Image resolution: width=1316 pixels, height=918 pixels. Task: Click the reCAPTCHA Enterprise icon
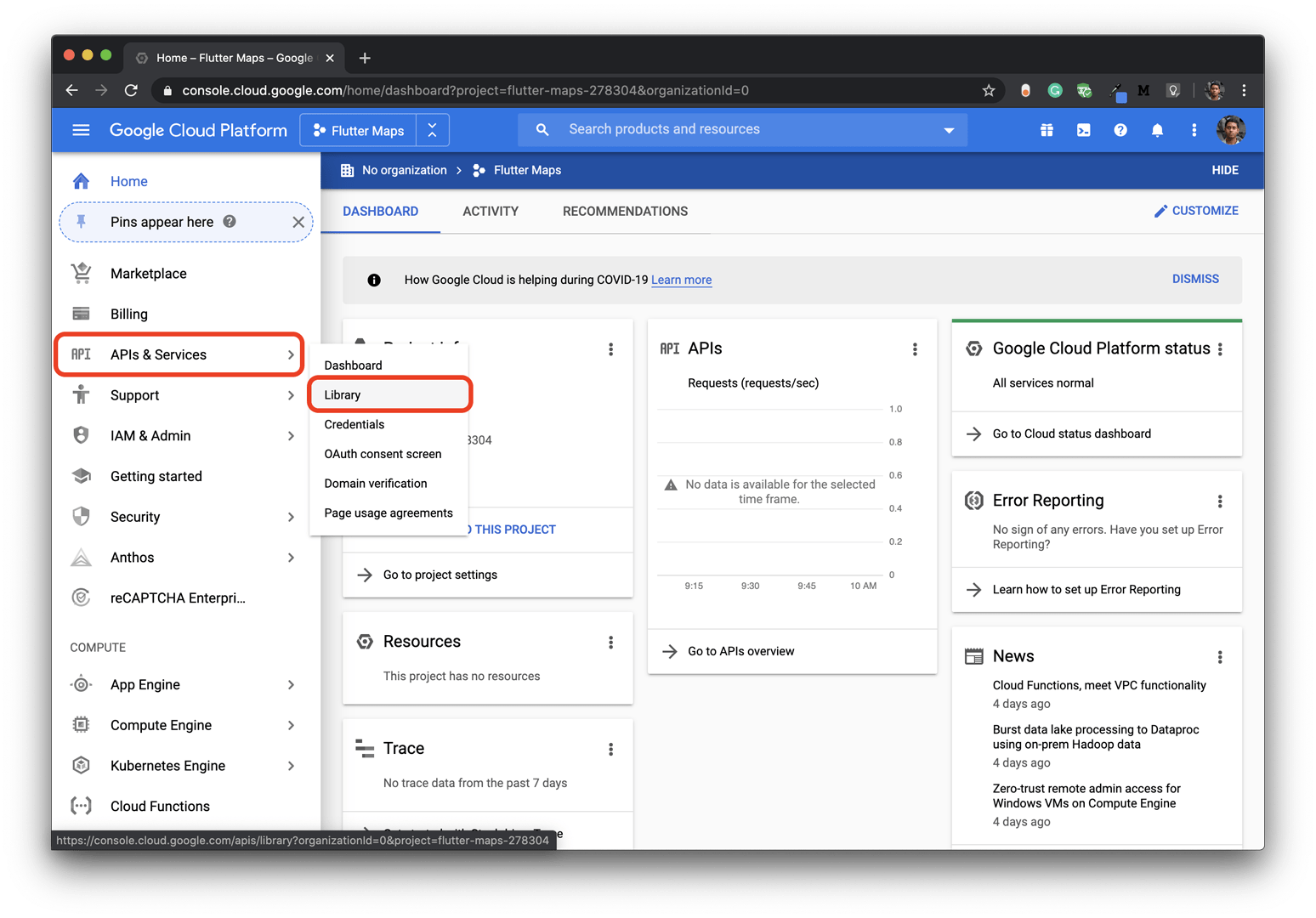(x=81, y=598)
